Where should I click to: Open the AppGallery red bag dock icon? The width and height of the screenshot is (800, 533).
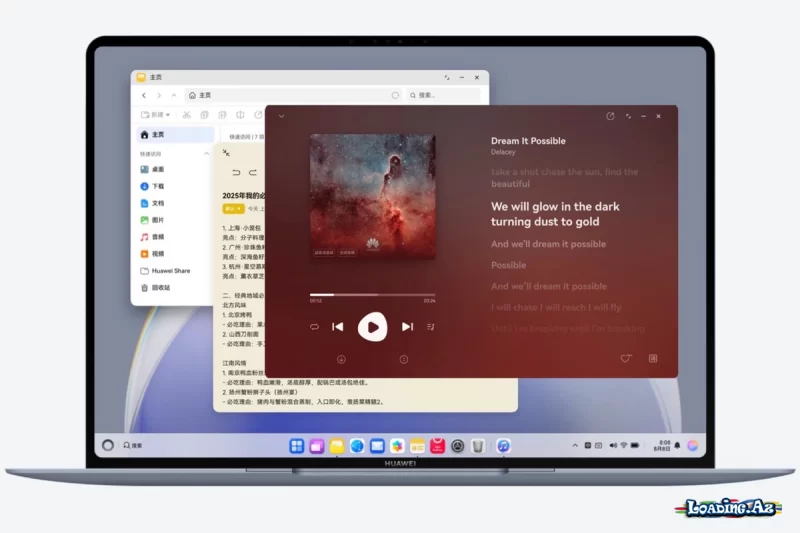point(438,446)
